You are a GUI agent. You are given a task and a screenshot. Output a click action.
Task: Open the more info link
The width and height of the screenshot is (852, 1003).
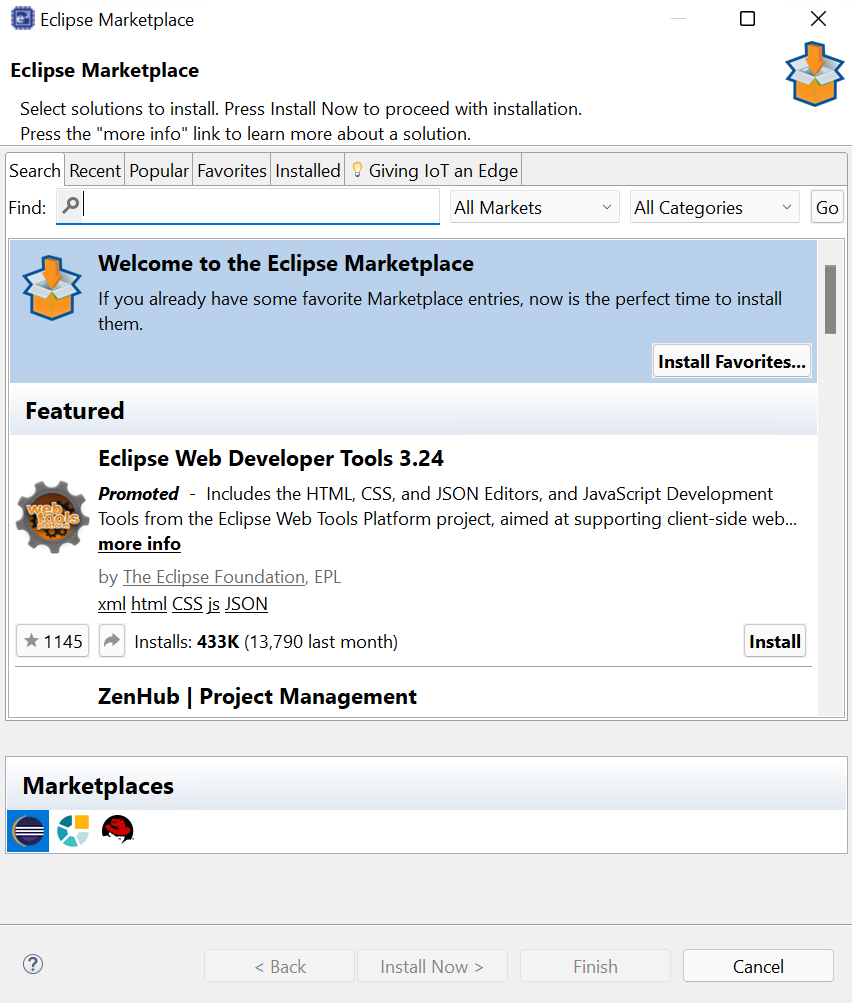pyautogui.click(x=139, y=544)
